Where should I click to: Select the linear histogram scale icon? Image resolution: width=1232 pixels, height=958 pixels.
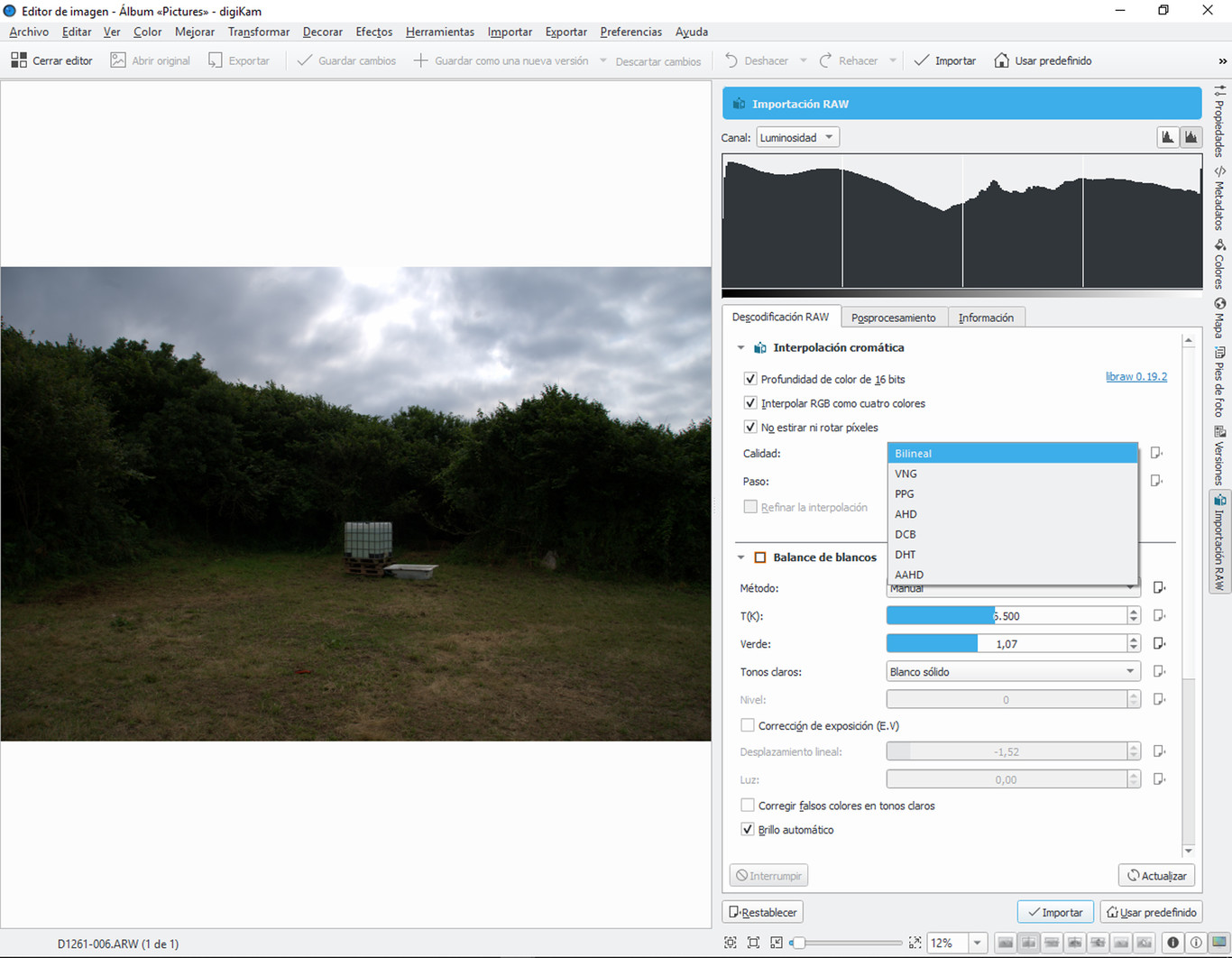1168,136
